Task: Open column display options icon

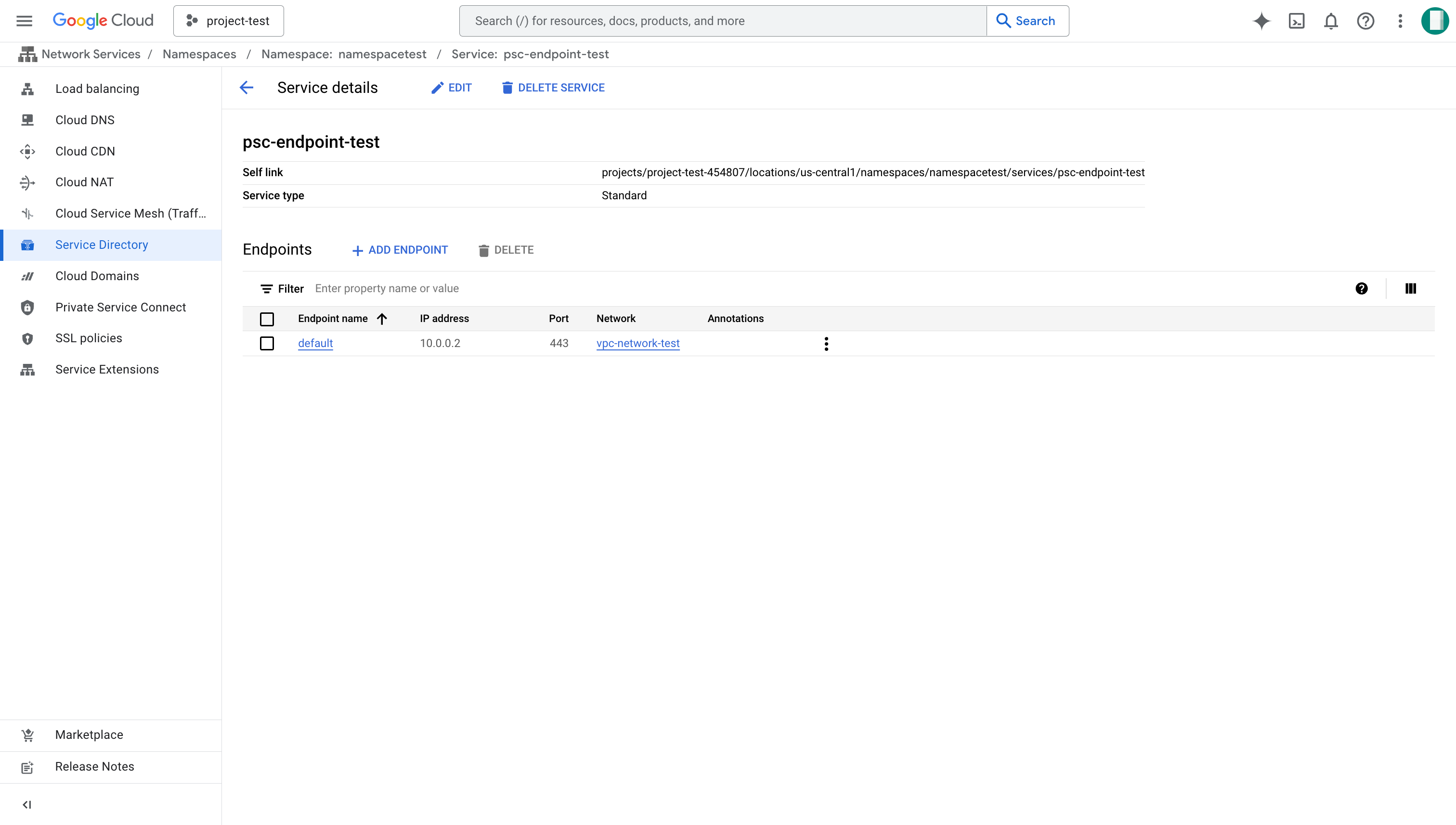Action: (x=1411, y=288)
